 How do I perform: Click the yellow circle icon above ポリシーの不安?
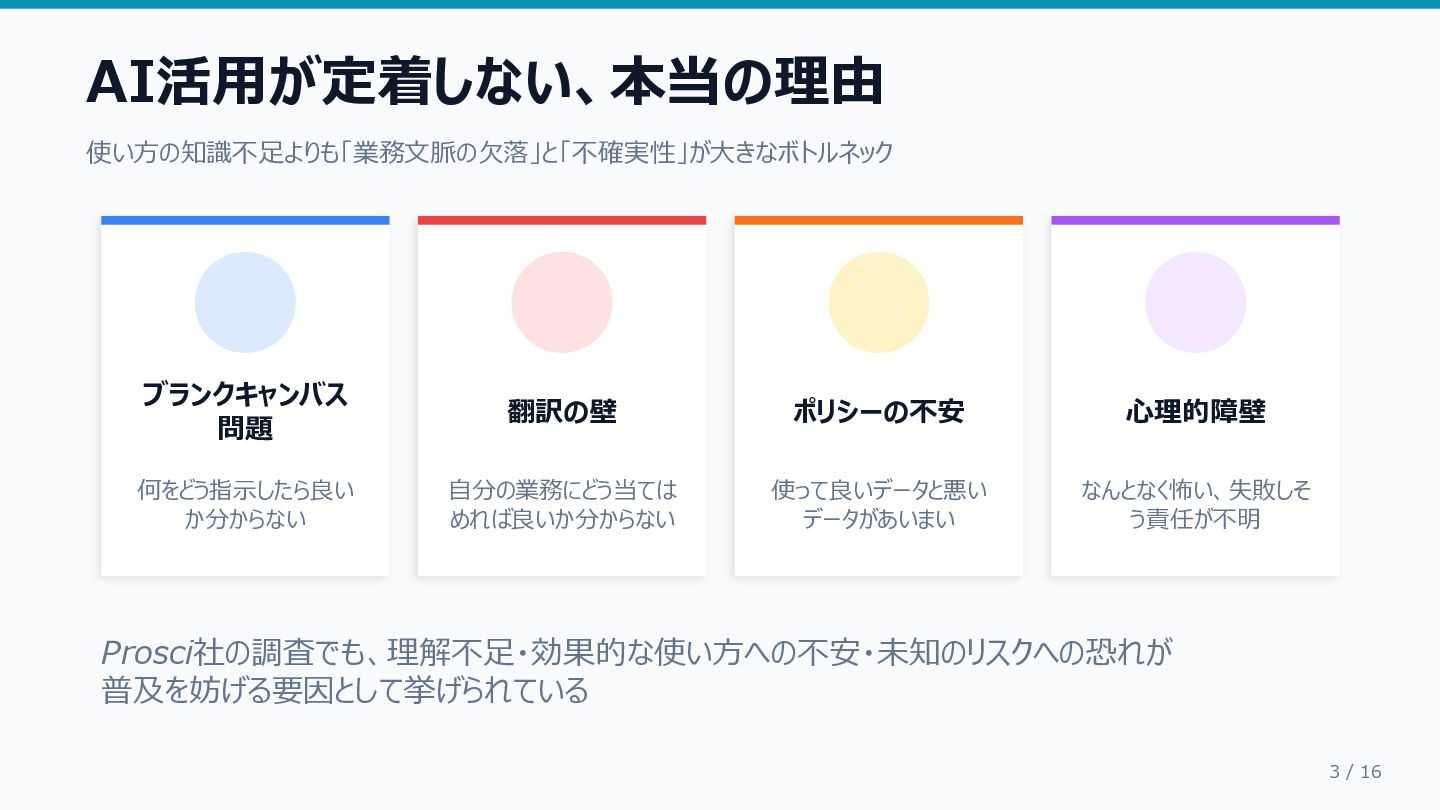tap(879, 302)
